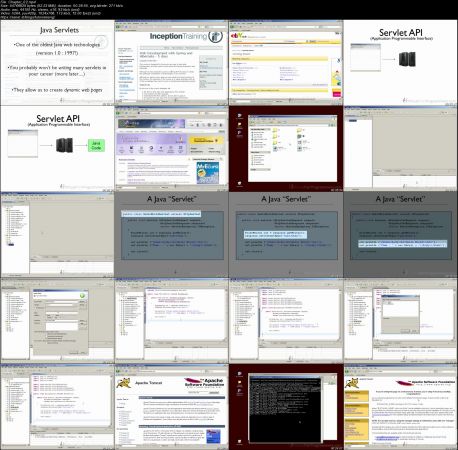Image resolution: width=458 pixels, height=450 pixels.
Task: Open the "Java Servlets" bullet-point slide thumbnail
Action: click(x=57, y=63)
